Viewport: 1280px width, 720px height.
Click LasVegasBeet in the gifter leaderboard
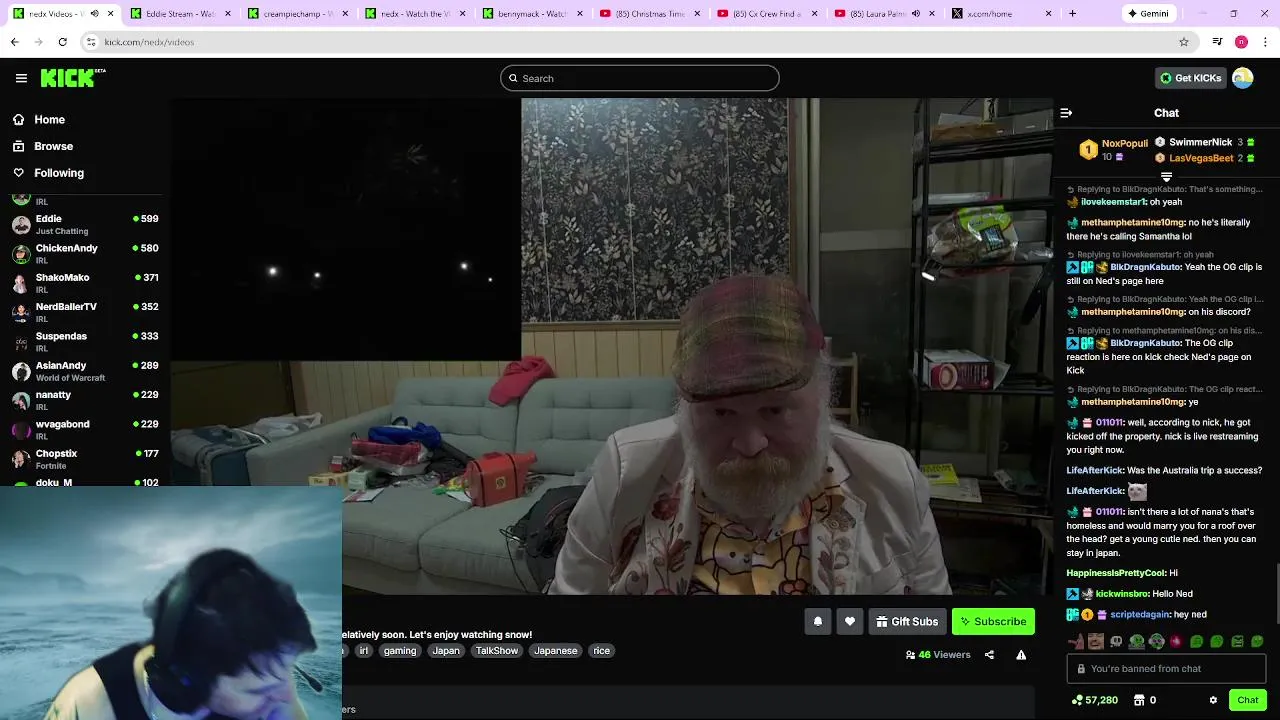pos(1201,158)
